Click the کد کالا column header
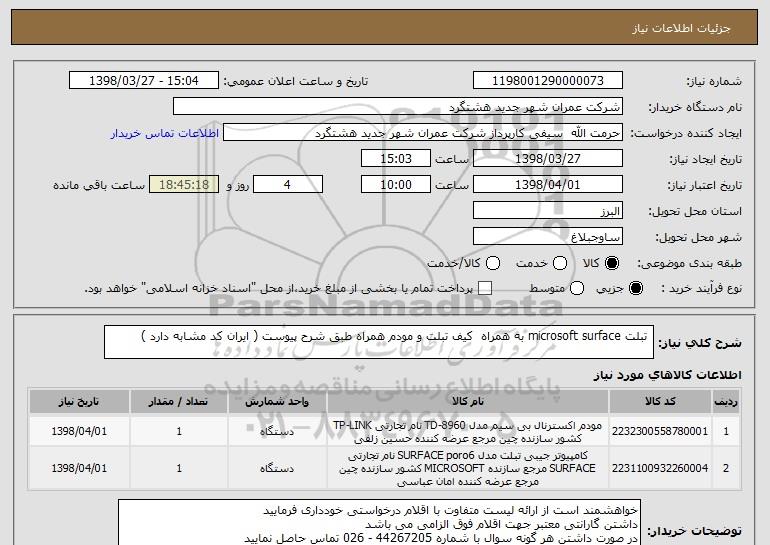 coord(660,402)
